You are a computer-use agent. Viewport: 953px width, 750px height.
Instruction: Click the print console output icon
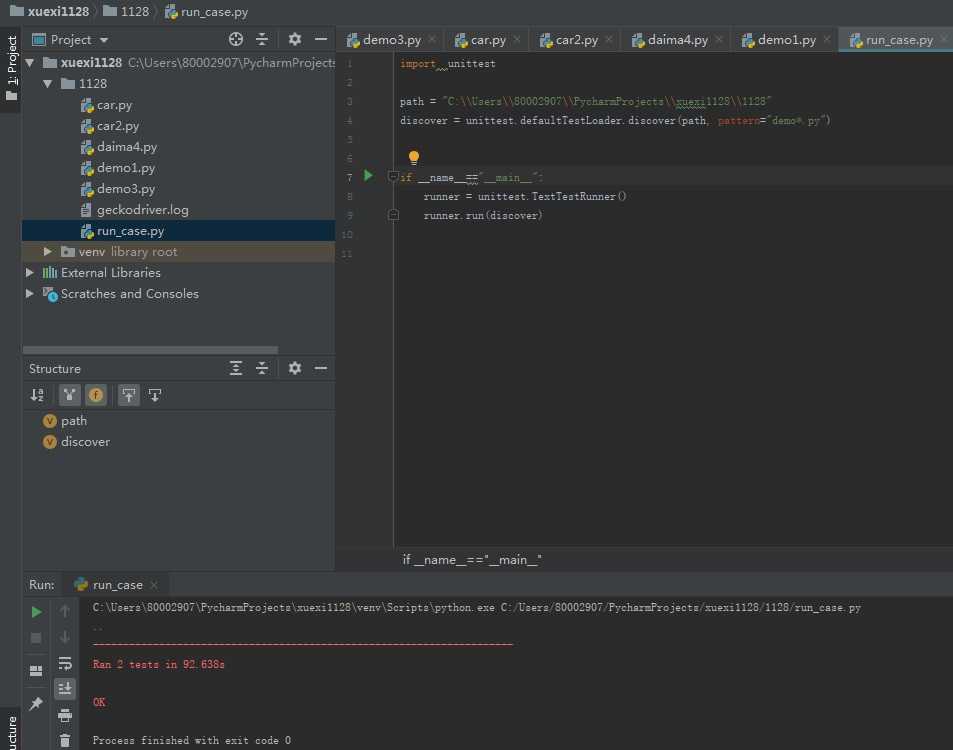(x=65, y=715)
